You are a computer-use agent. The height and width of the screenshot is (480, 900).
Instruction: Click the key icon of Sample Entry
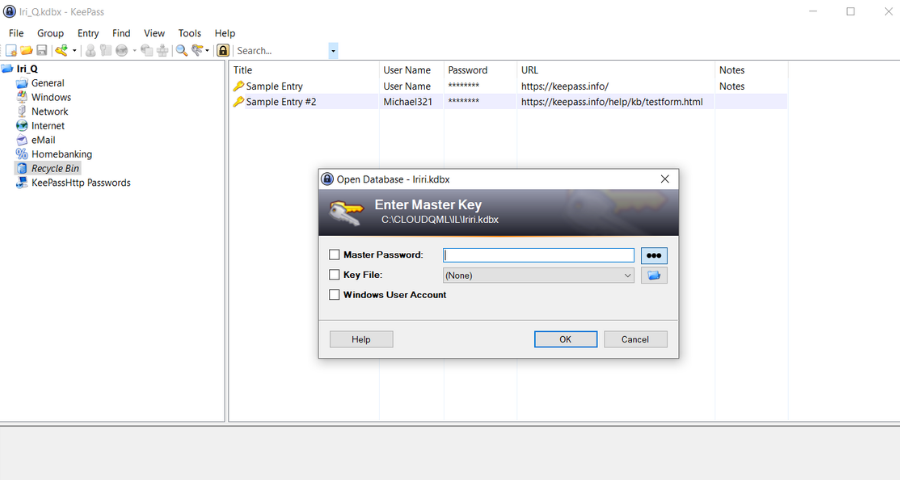click(238, 86)
